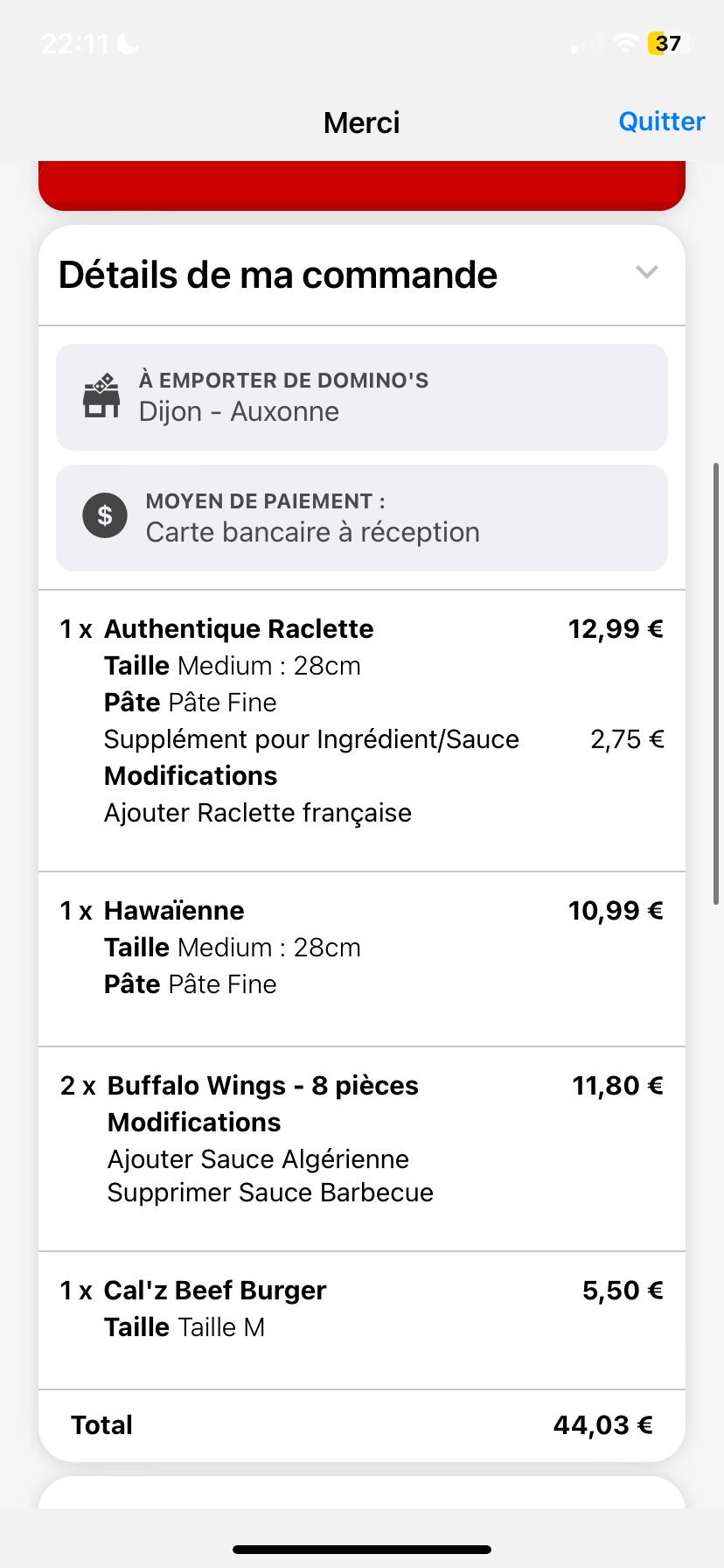
Task: Tap the 22:11 clock in status bar
Action: coord(75,43)
